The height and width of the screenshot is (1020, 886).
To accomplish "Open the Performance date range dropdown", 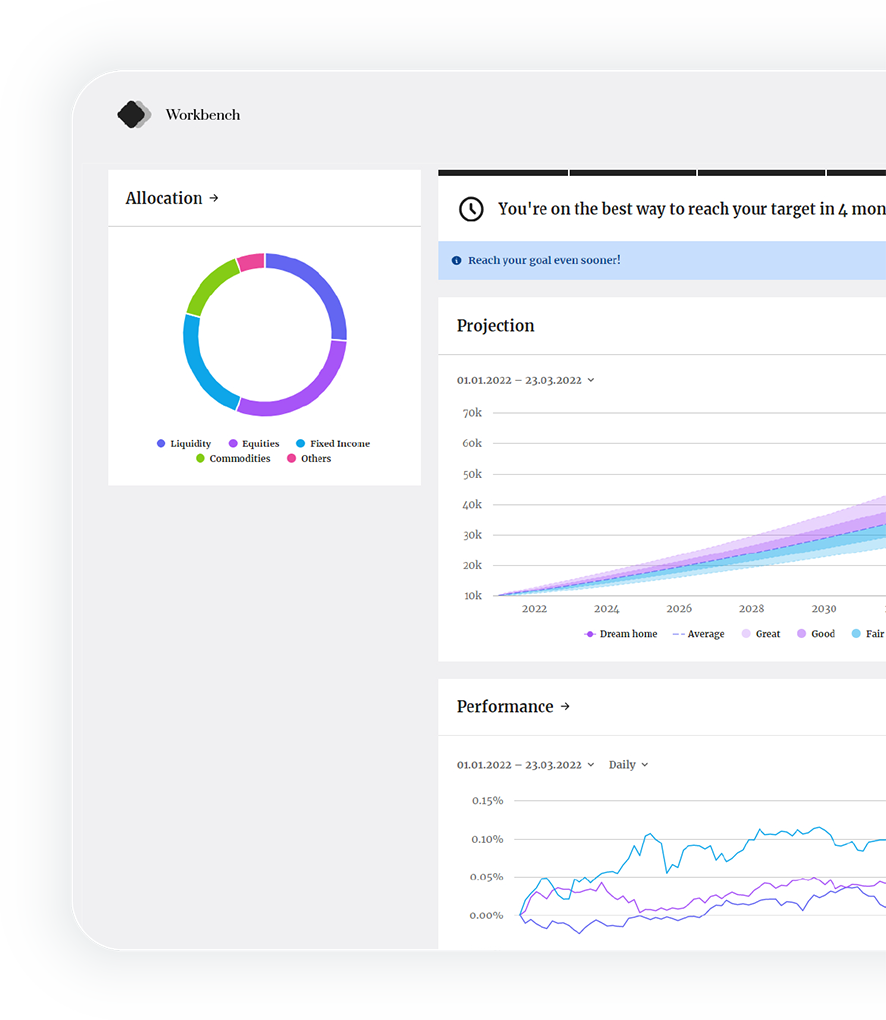I will point(526,764).
